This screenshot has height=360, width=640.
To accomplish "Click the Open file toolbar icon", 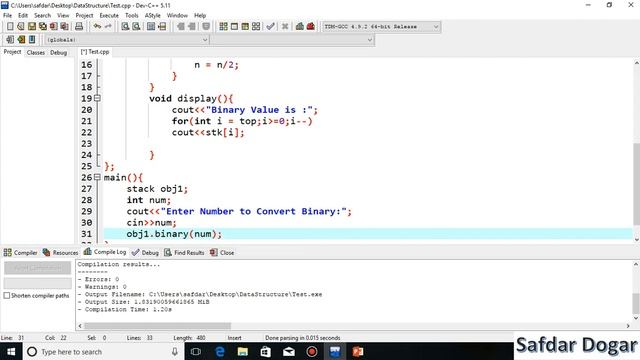I will (x=21, y=27).
